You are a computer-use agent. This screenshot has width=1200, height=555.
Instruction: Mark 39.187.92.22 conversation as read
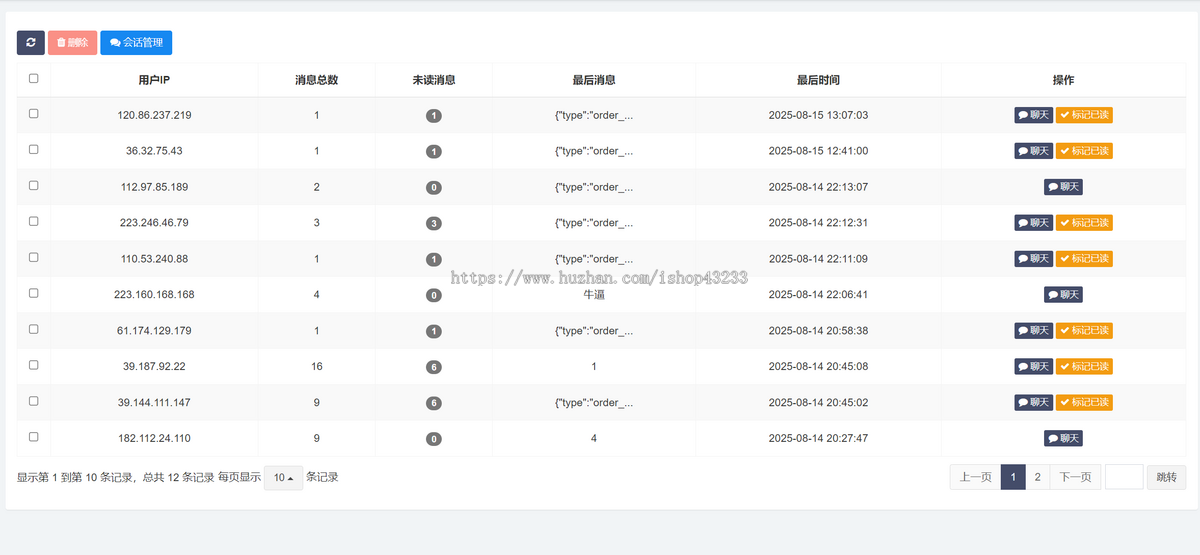click(x=1084, y=367)
